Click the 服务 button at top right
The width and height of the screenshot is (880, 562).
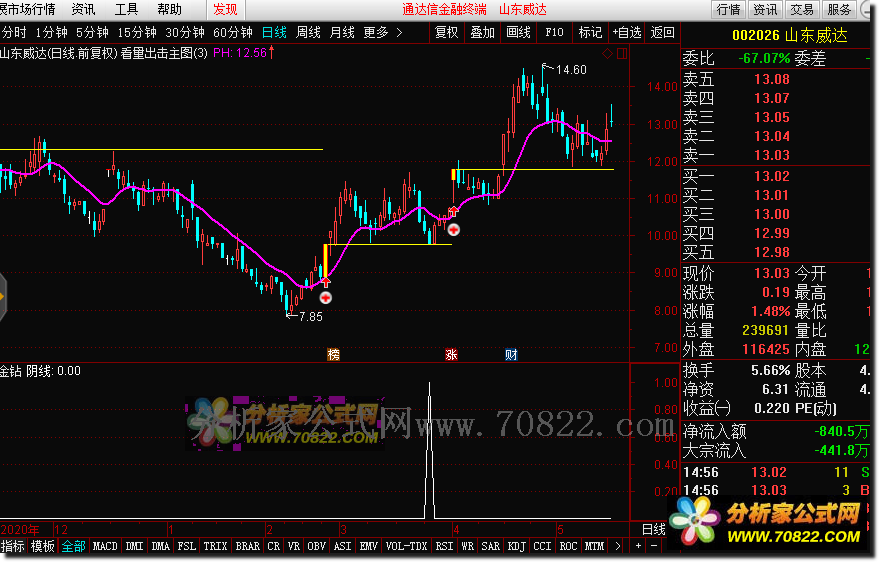point(839,10)
